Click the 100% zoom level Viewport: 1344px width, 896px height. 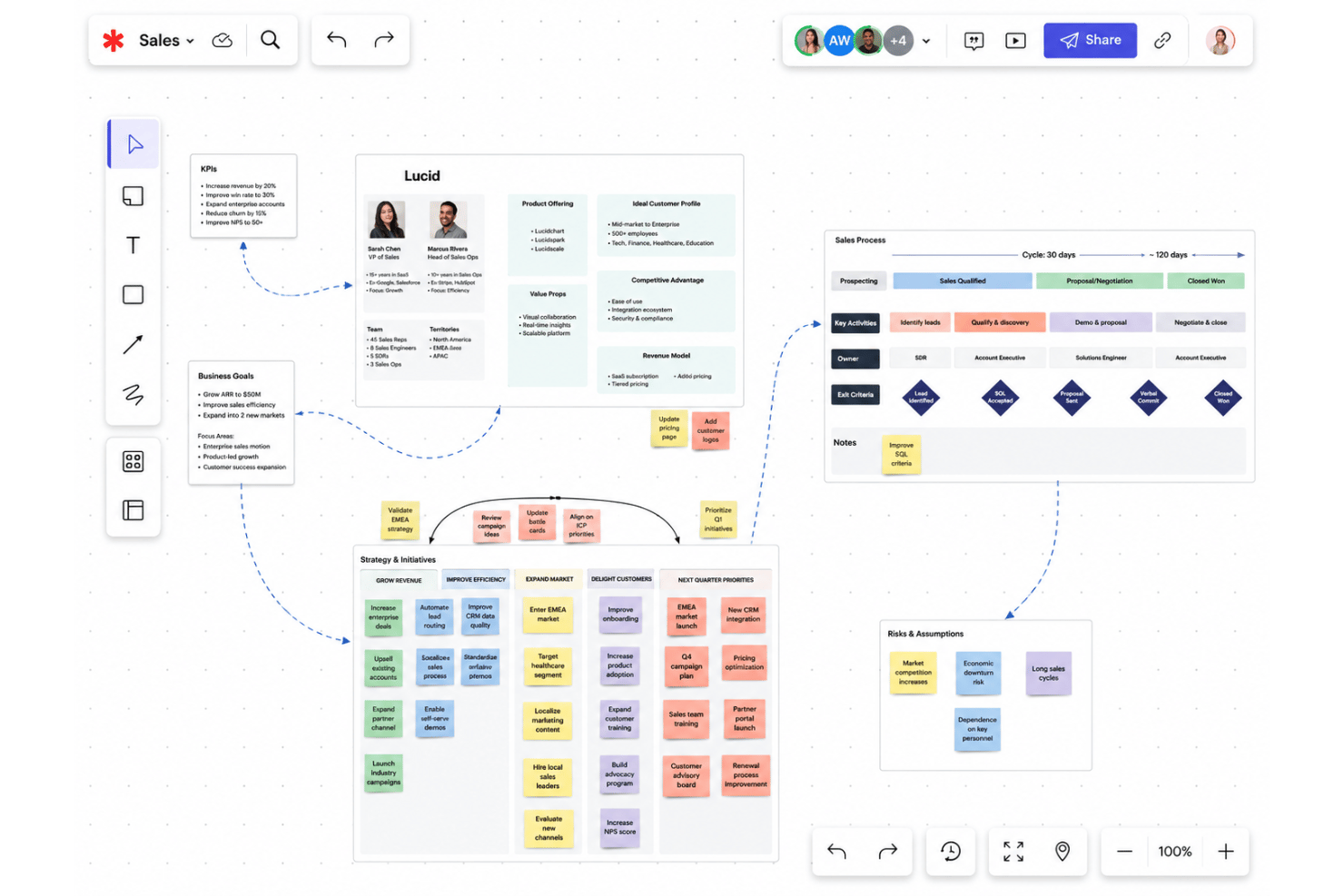[1175, 852]
